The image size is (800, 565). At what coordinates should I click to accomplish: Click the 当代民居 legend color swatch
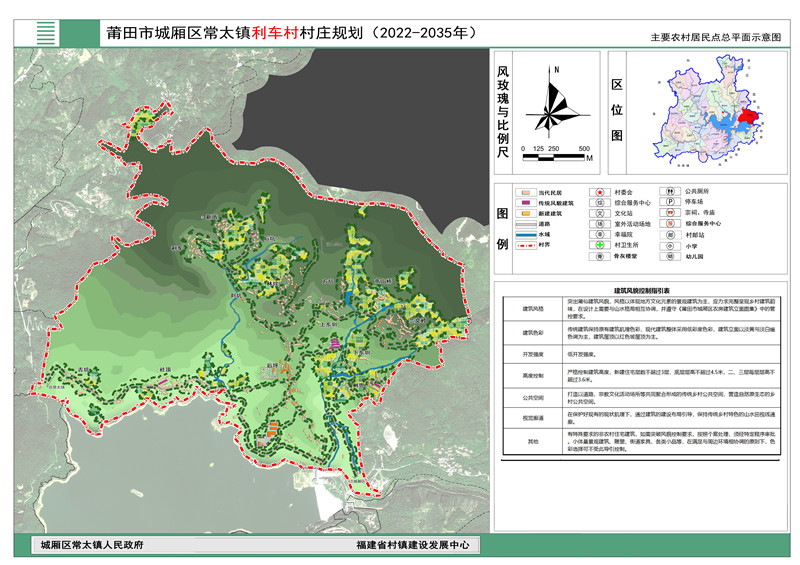(524, 190)
